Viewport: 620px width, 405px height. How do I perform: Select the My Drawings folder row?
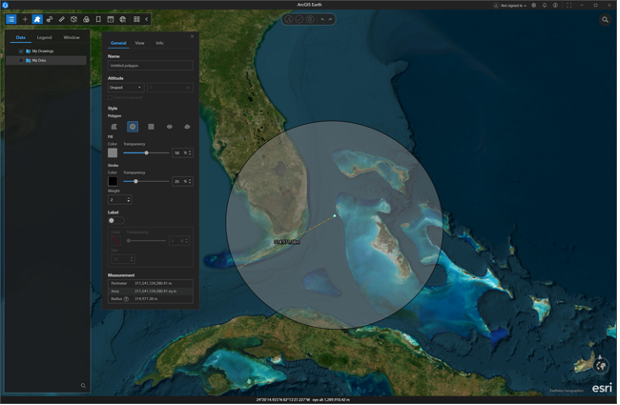pyautogui.click(x=47, y=51)
